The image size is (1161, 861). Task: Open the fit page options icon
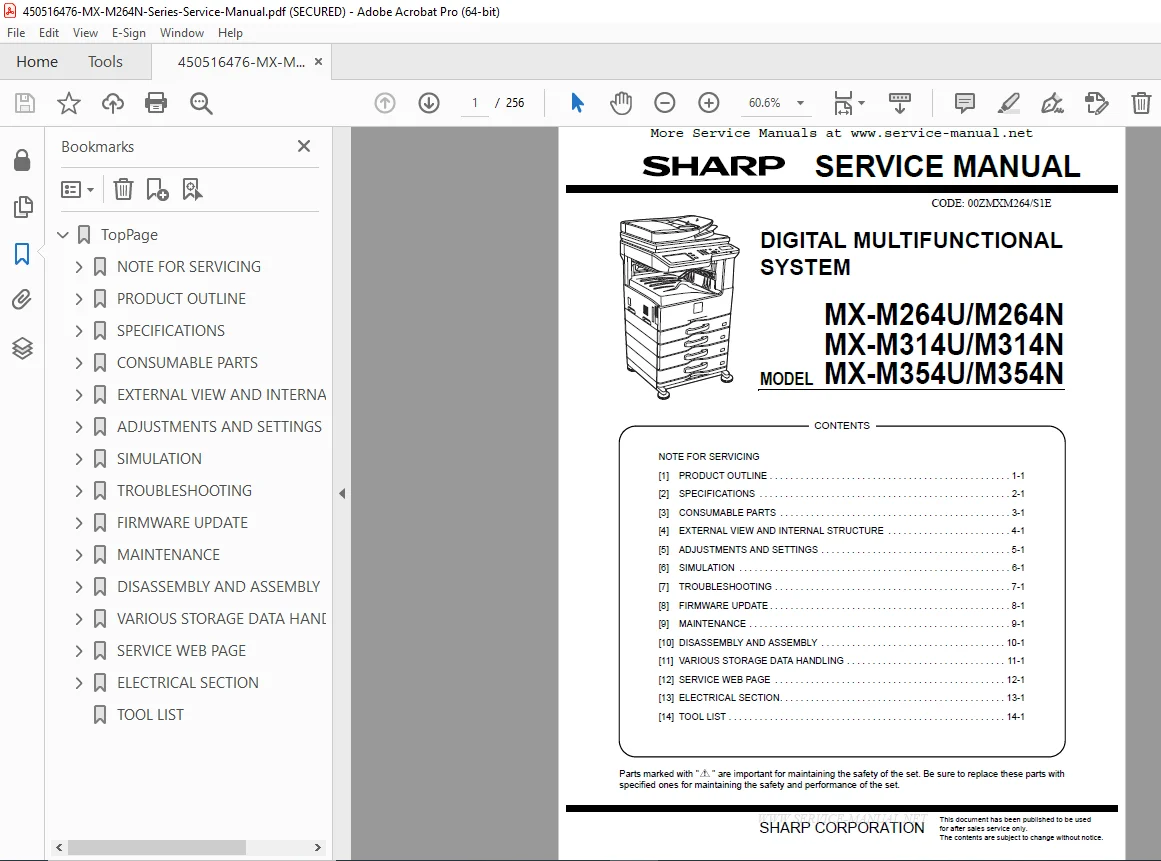[849, 103]
